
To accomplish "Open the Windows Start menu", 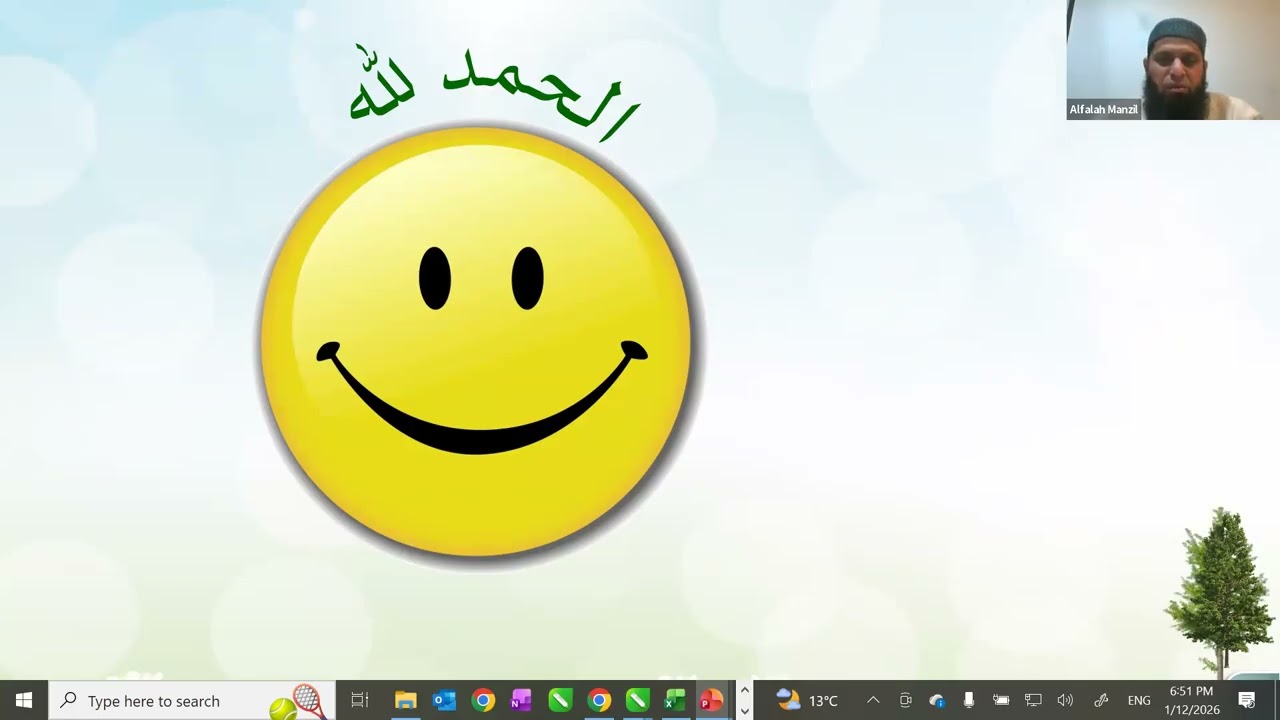I will point(23,700).
